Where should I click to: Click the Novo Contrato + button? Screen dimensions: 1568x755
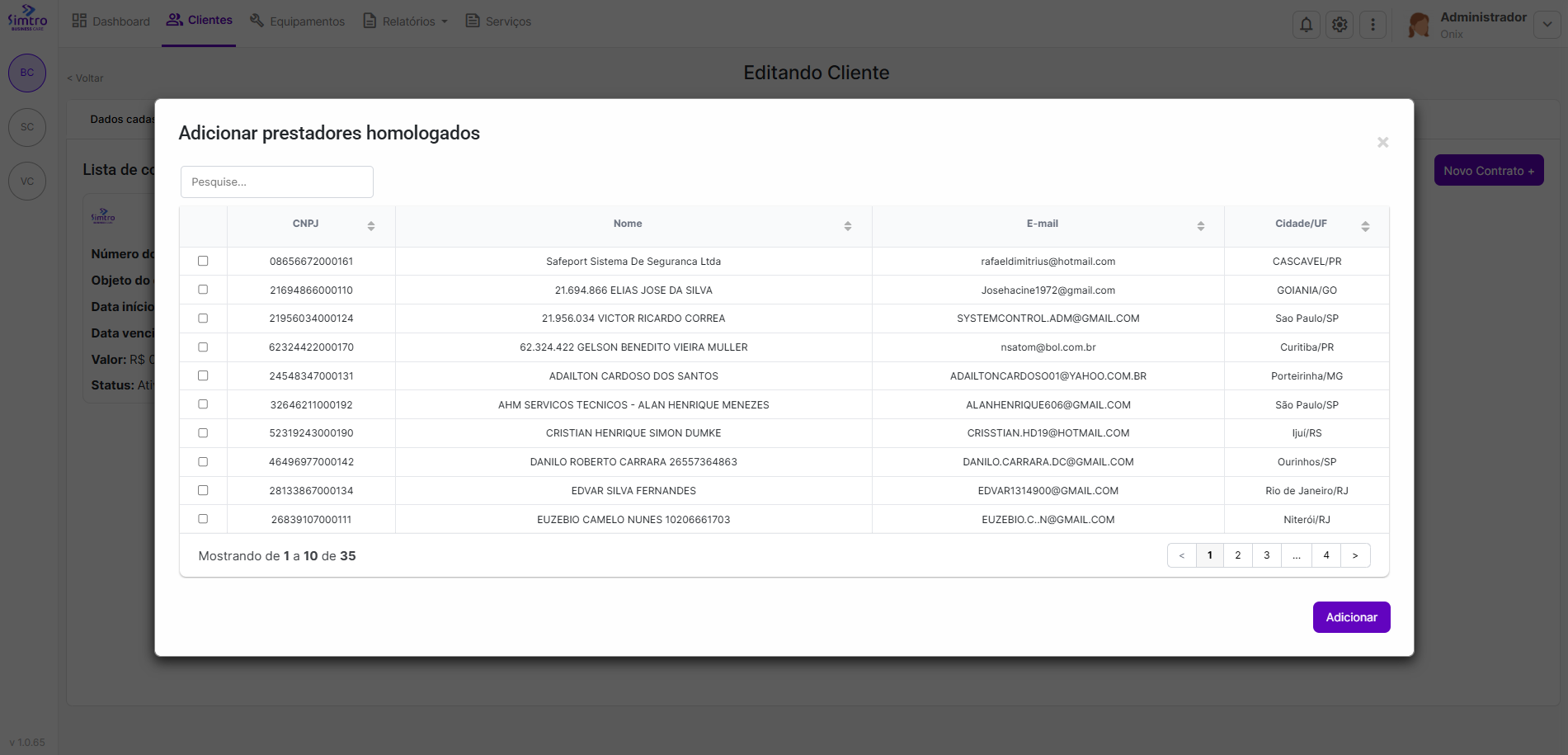tap(1489, 170)
